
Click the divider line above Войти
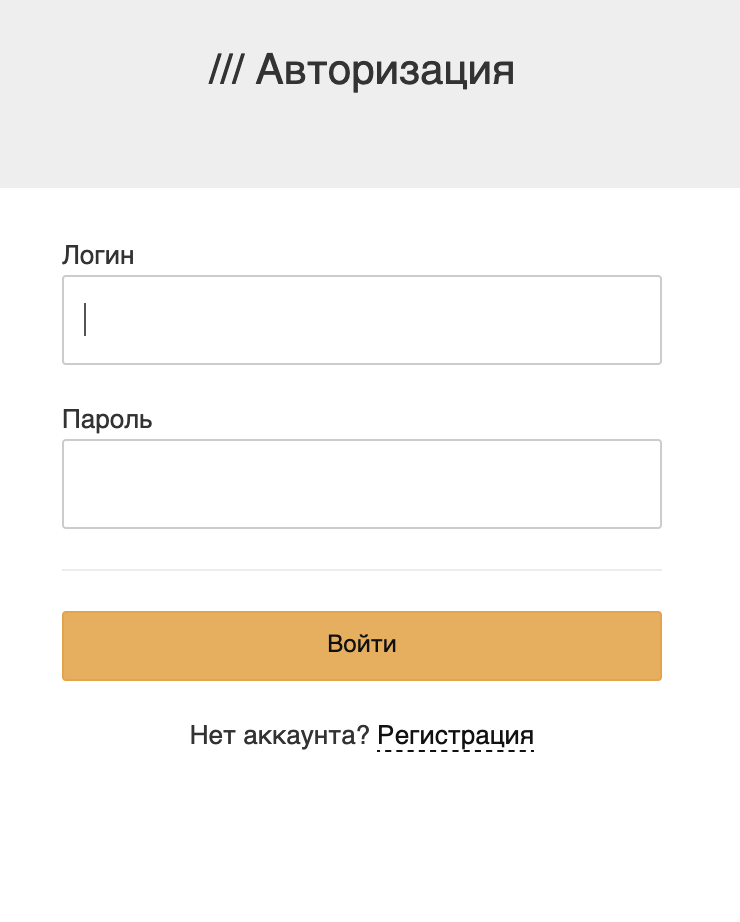pos(361,570)
